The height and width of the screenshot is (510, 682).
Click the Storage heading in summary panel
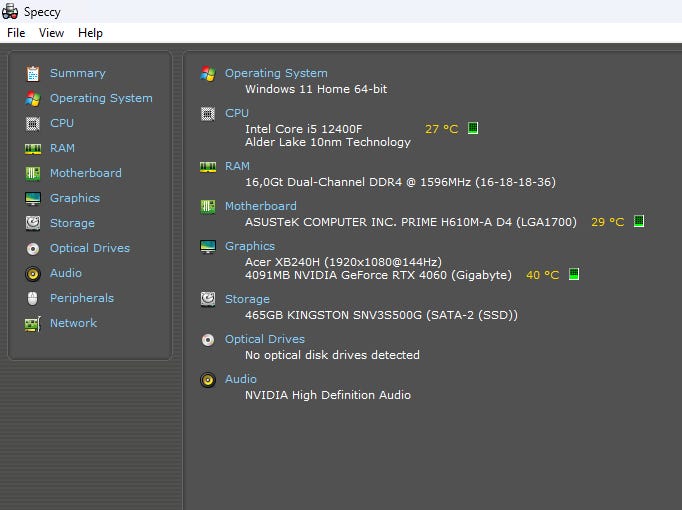tap(247, 299)
